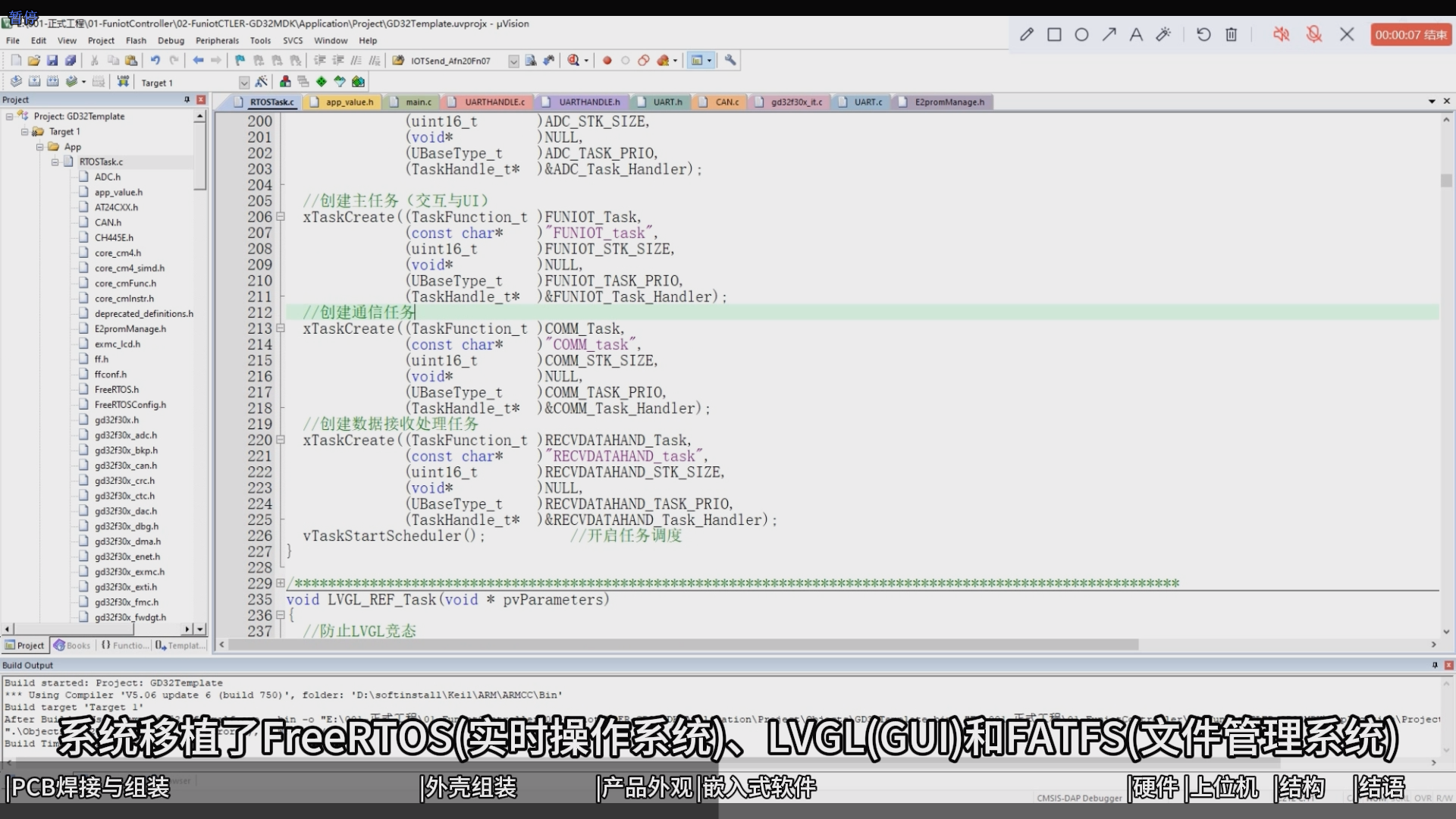Open the Flash menu
Screen dimensions: 1456x819
click(136, 41)
